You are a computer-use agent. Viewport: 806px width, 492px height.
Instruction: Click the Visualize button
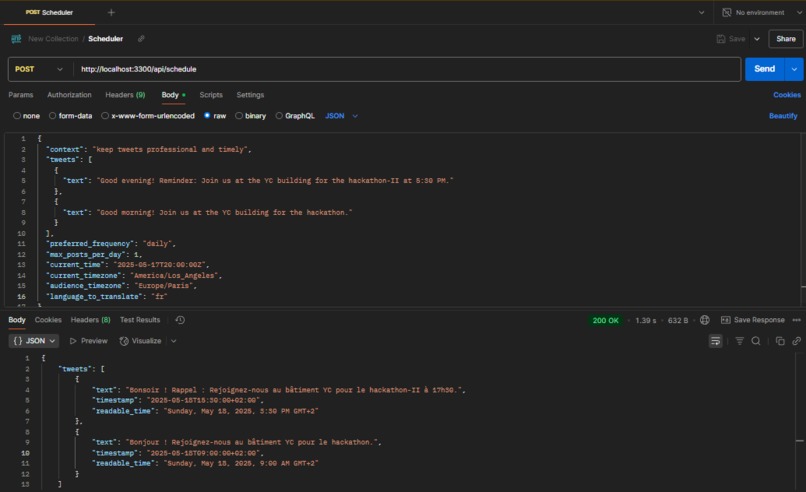140,341
